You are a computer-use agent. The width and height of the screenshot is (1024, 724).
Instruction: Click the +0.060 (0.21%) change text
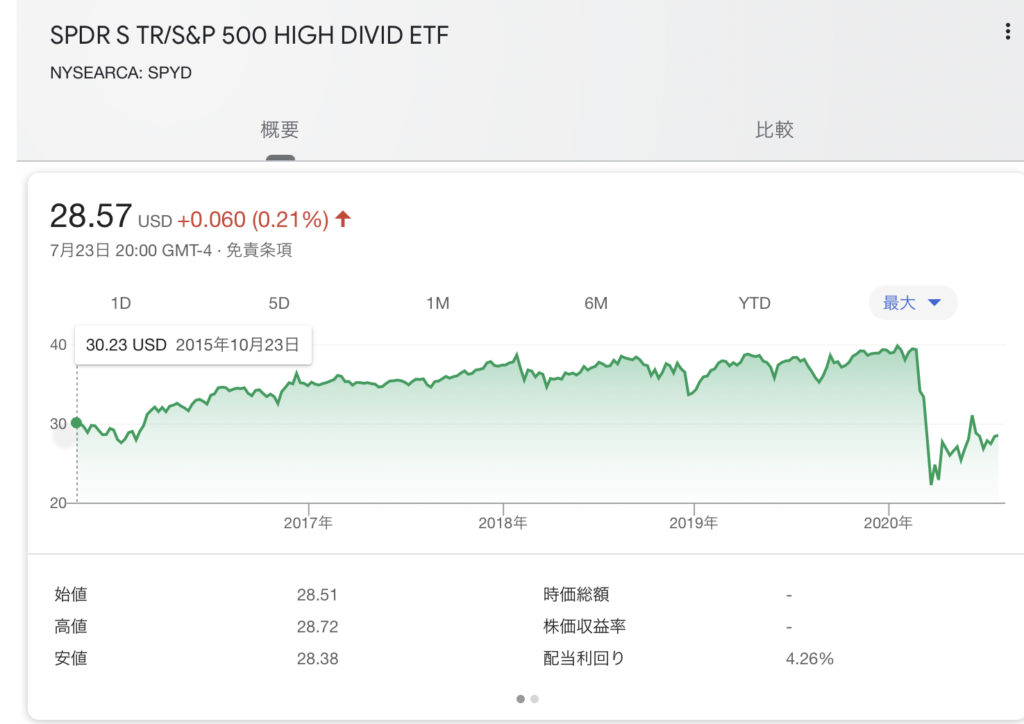pyautogui.click(x=253, y=219)
